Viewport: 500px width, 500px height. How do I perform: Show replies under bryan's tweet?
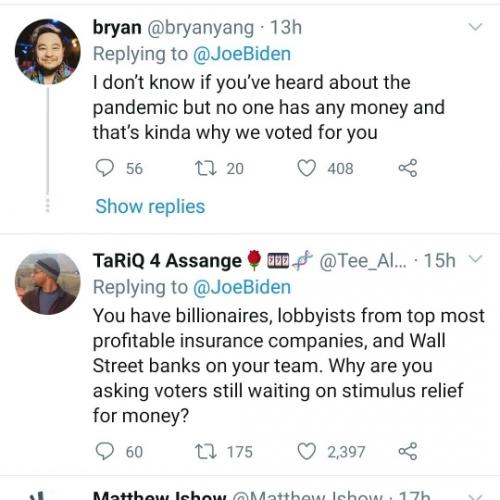[150, 207]
